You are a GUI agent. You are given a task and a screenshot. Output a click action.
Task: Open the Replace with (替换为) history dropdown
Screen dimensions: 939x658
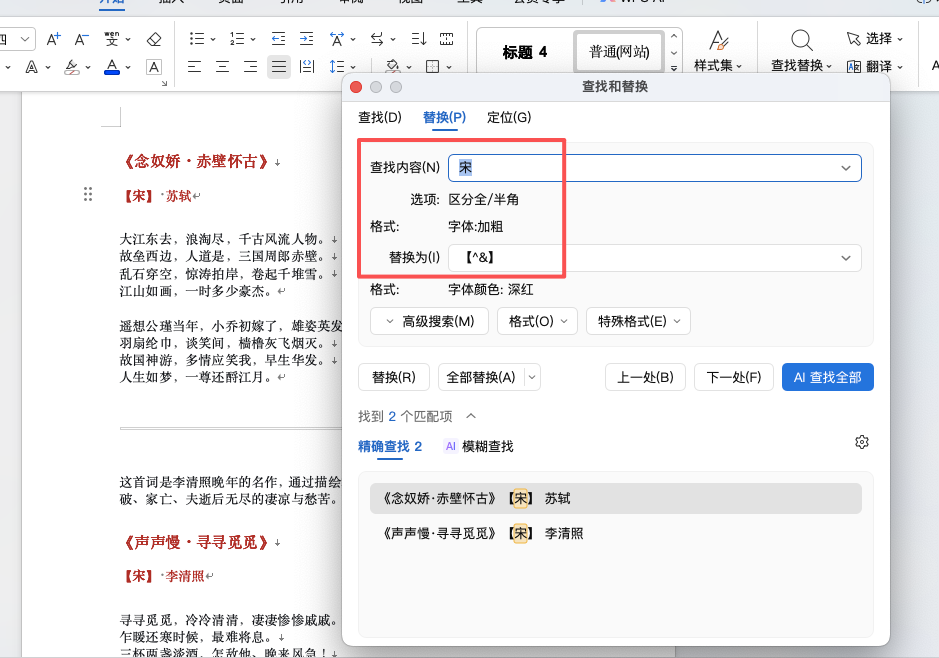[x=846, y=258]
